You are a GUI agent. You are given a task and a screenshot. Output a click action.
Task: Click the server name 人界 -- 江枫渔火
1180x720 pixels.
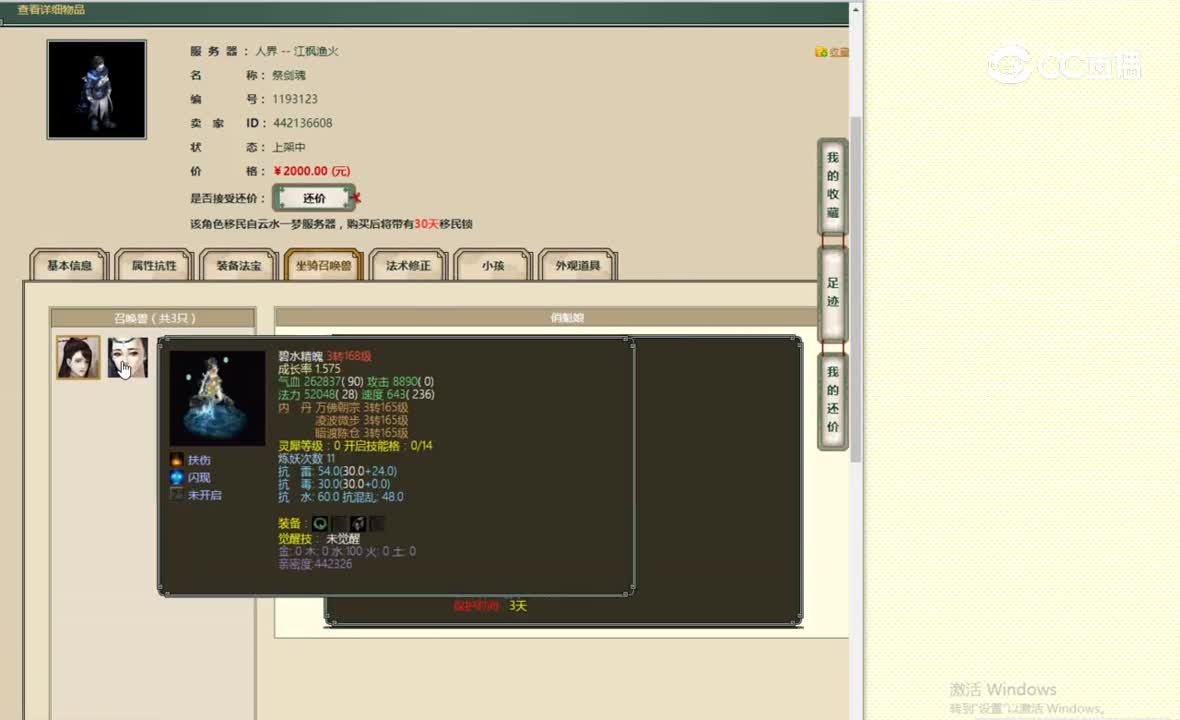(297, 51)
